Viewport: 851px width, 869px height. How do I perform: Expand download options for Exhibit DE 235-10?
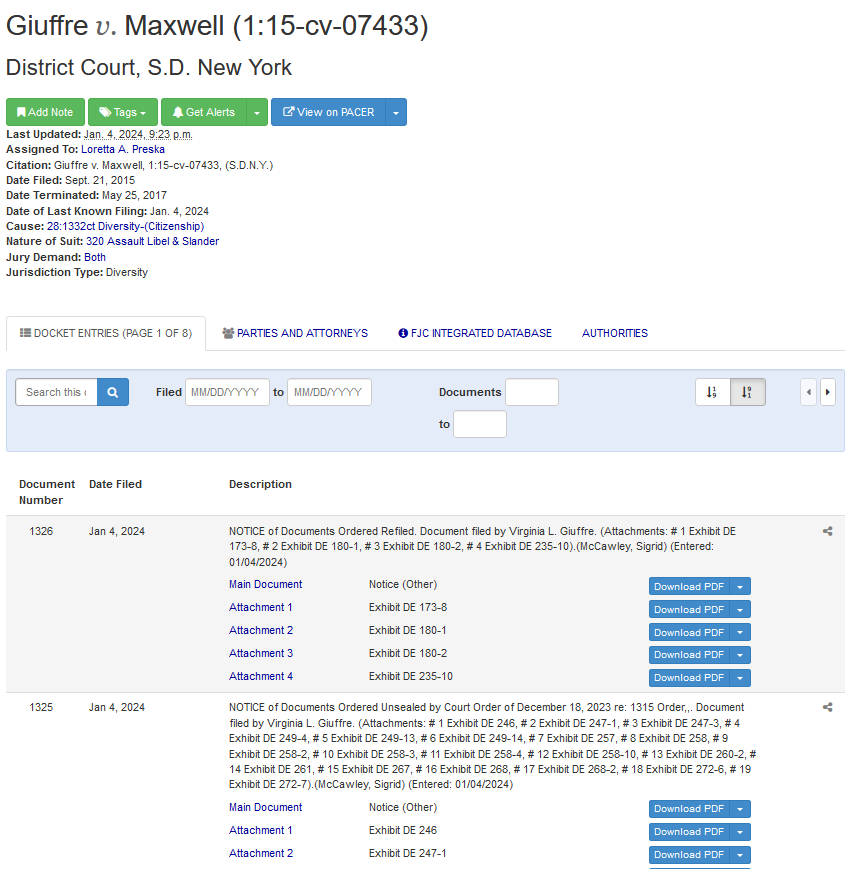[x=740, y=678]
